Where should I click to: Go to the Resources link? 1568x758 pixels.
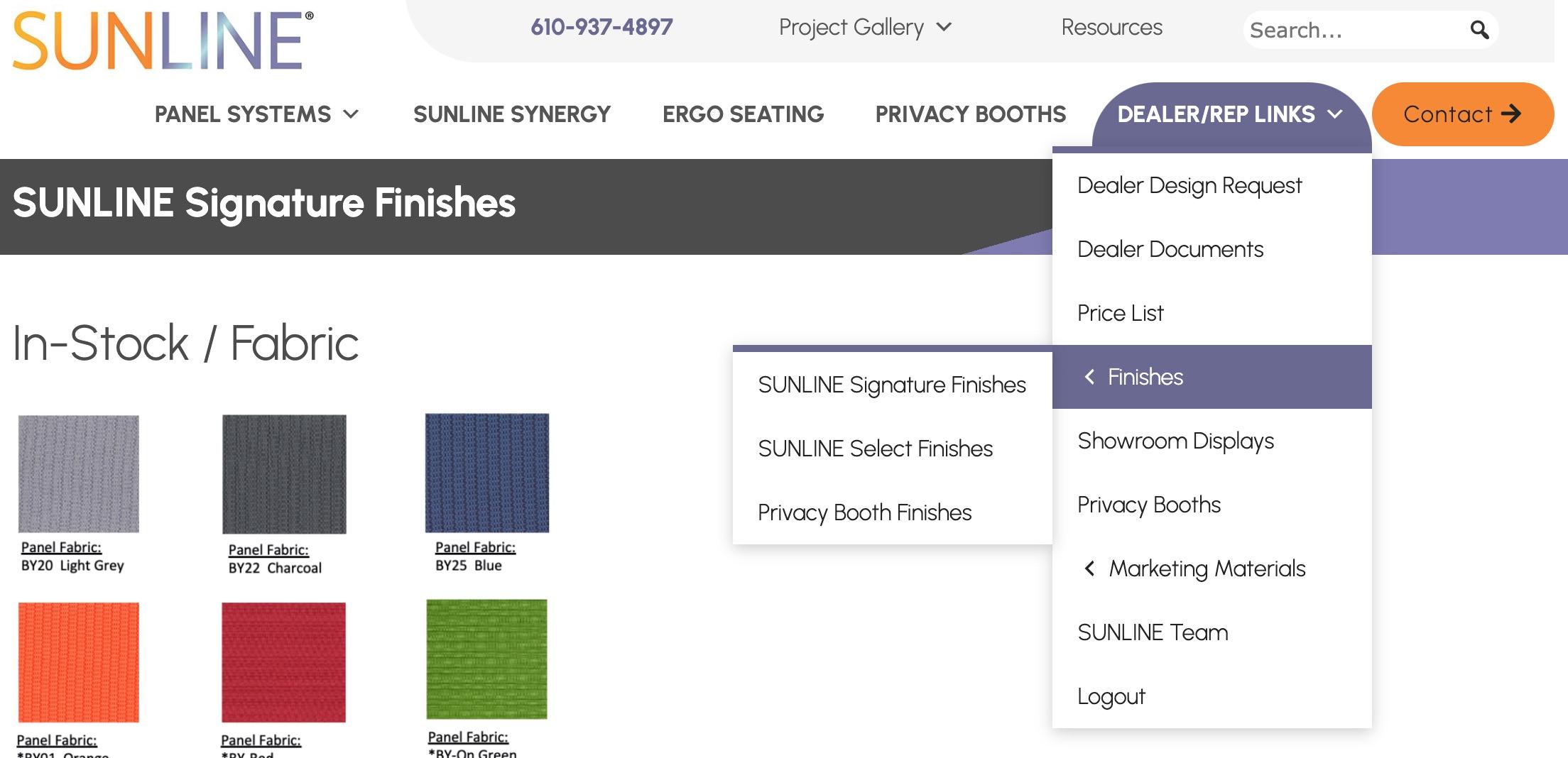pyautogui.click(x=1111, y=27)
